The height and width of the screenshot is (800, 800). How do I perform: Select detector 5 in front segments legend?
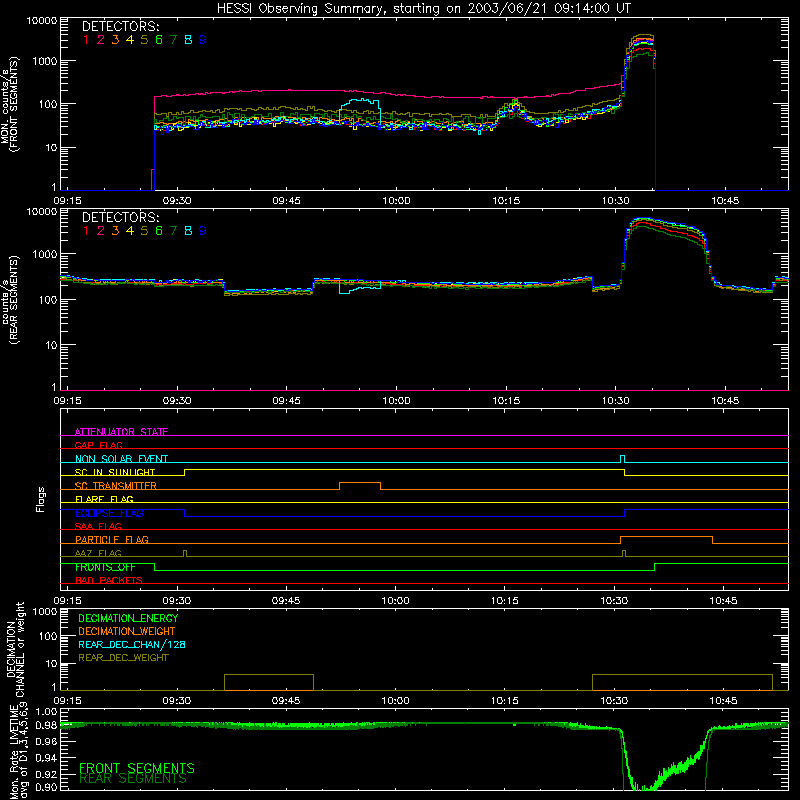[x=144, y=40]
